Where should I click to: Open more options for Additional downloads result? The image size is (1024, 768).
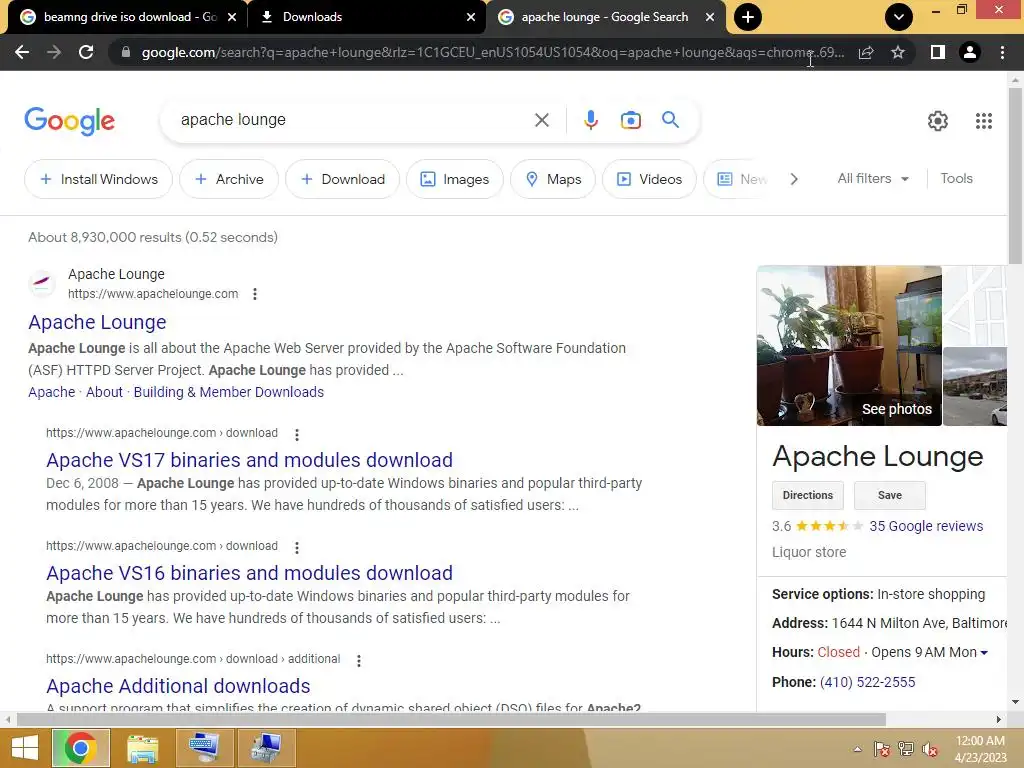(359, 661)
